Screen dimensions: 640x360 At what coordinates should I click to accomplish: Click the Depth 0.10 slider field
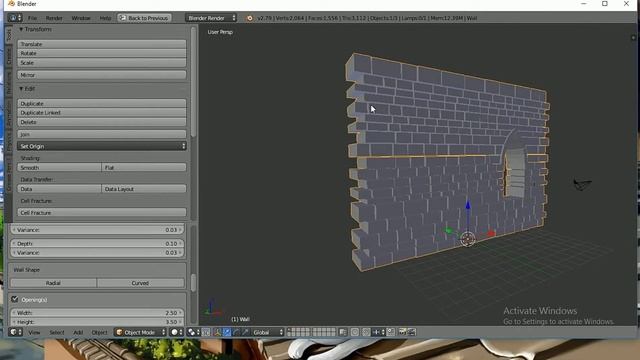click(97, 243)
